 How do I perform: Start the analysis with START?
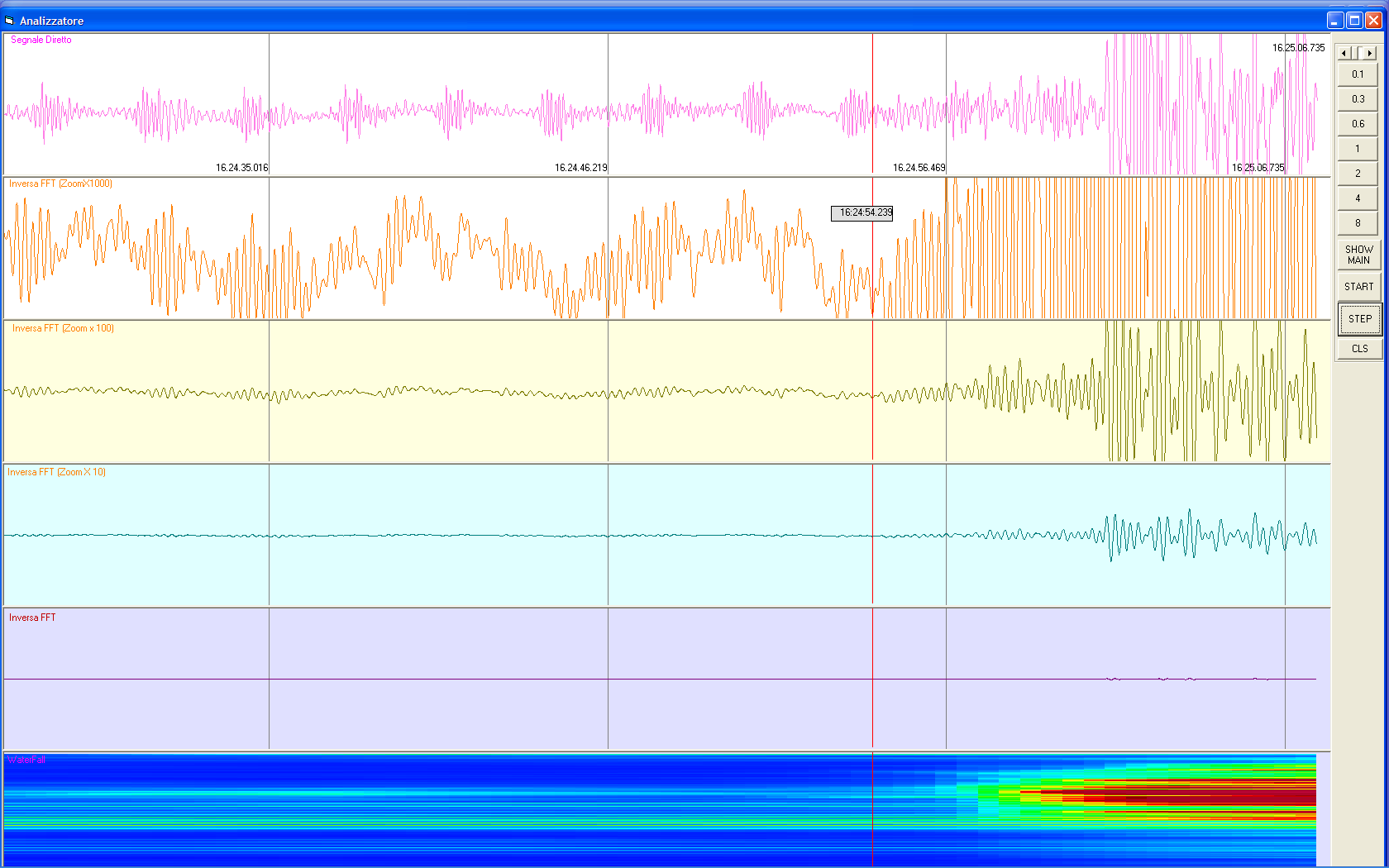(x=1358, y=287)
